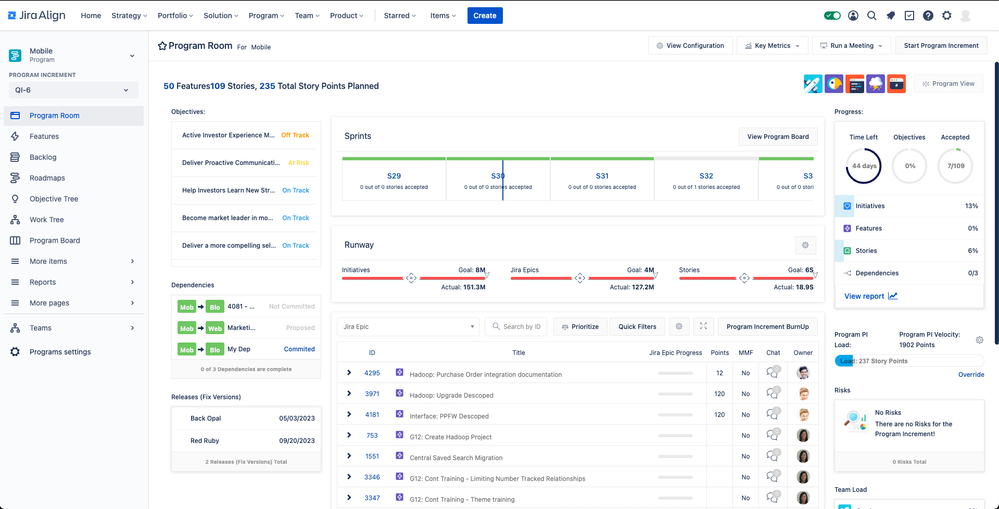999x509 pixels.
Task: Click the Override link
Action: pyautogui.click(x=971, y=375)
